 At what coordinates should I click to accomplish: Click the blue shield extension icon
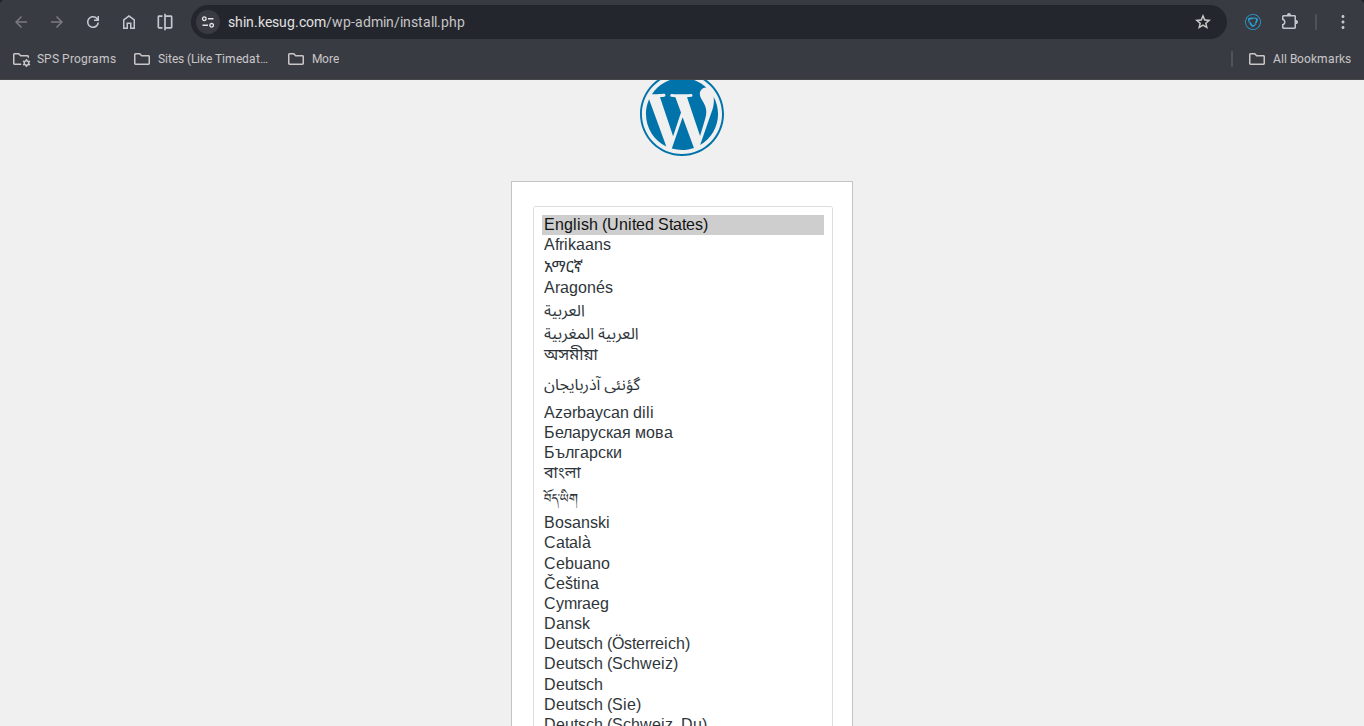pos(1253,22)
